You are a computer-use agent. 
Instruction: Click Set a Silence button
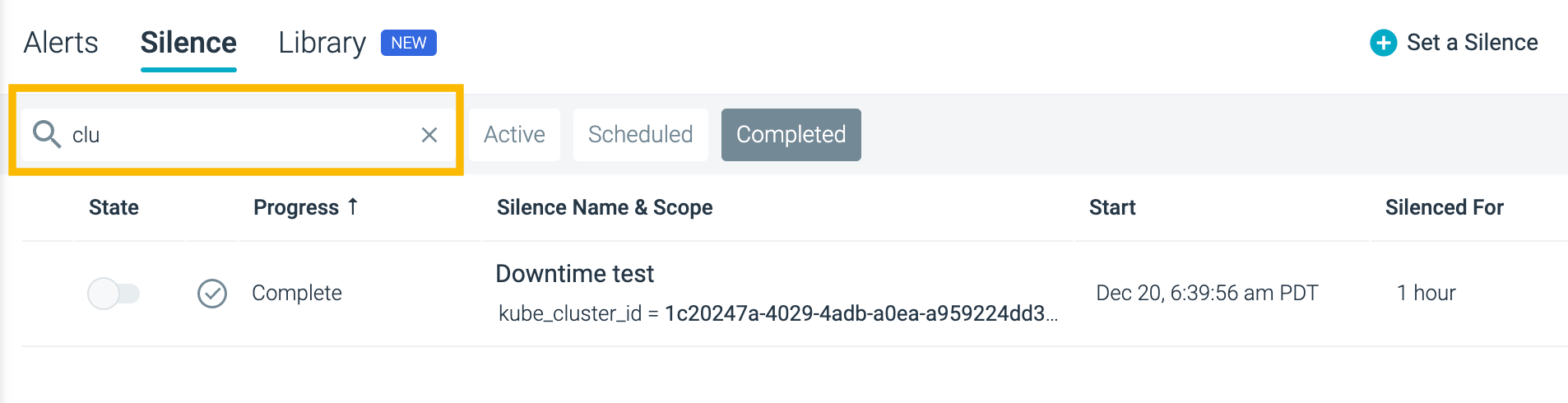coord(1454,43)
